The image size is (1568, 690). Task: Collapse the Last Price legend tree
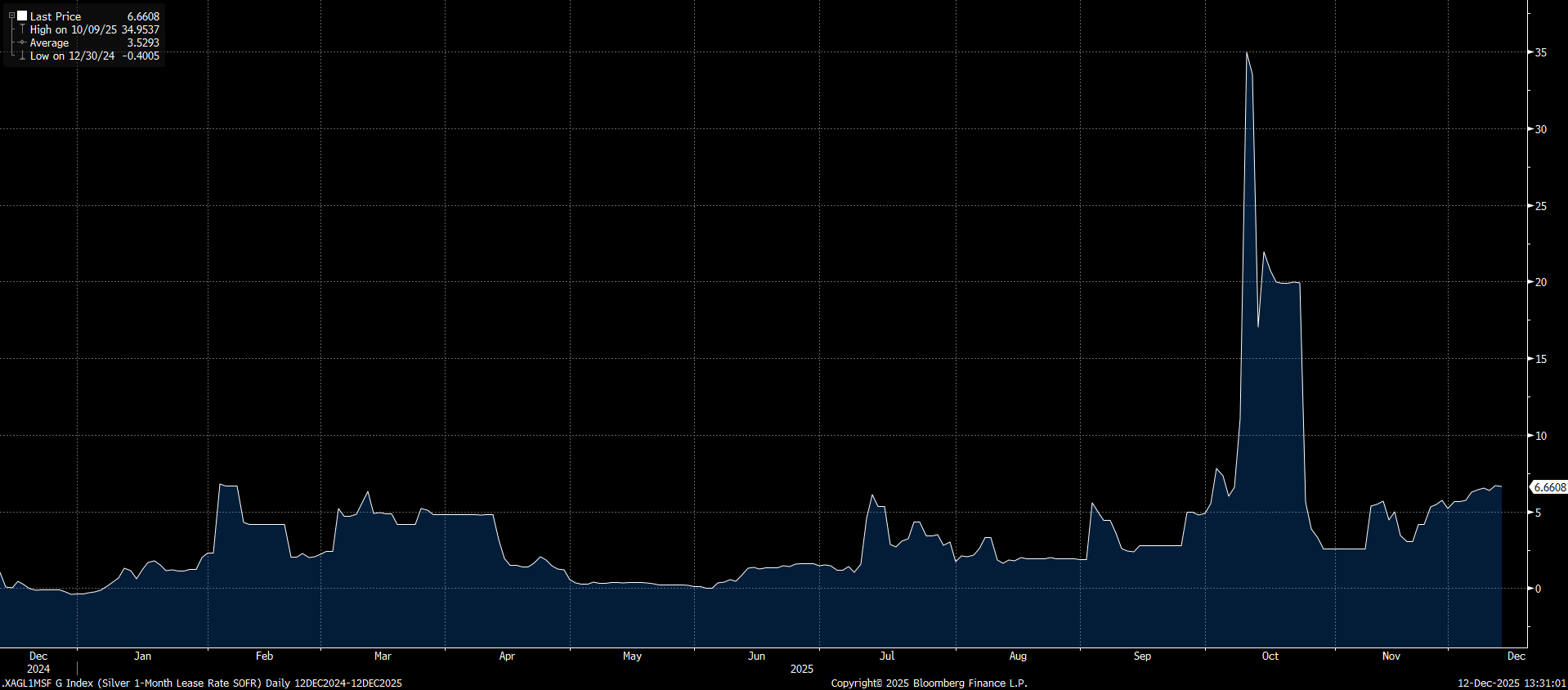[x=11, y=16]
